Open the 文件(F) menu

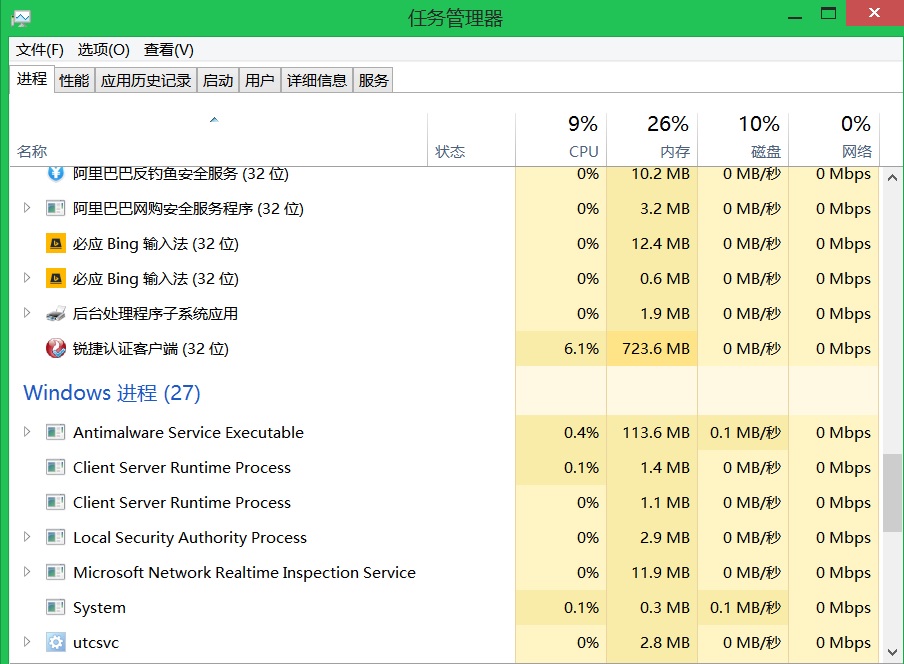click(x=39, y=50)
